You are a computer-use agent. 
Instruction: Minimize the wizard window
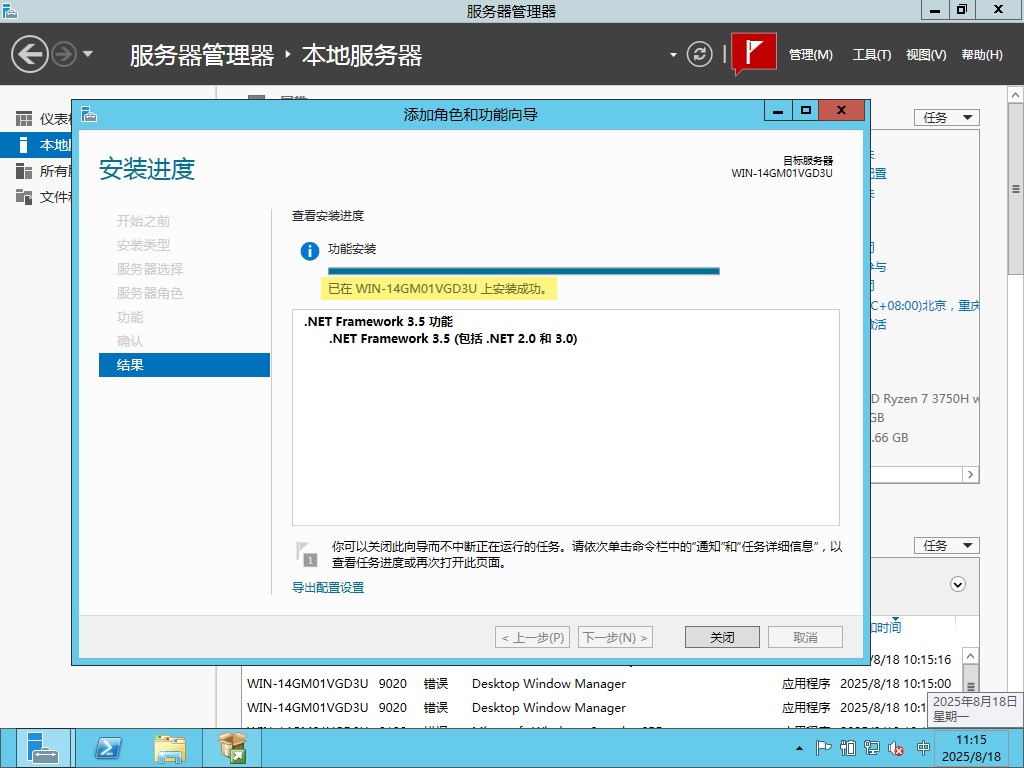click(x=778, y=110)
